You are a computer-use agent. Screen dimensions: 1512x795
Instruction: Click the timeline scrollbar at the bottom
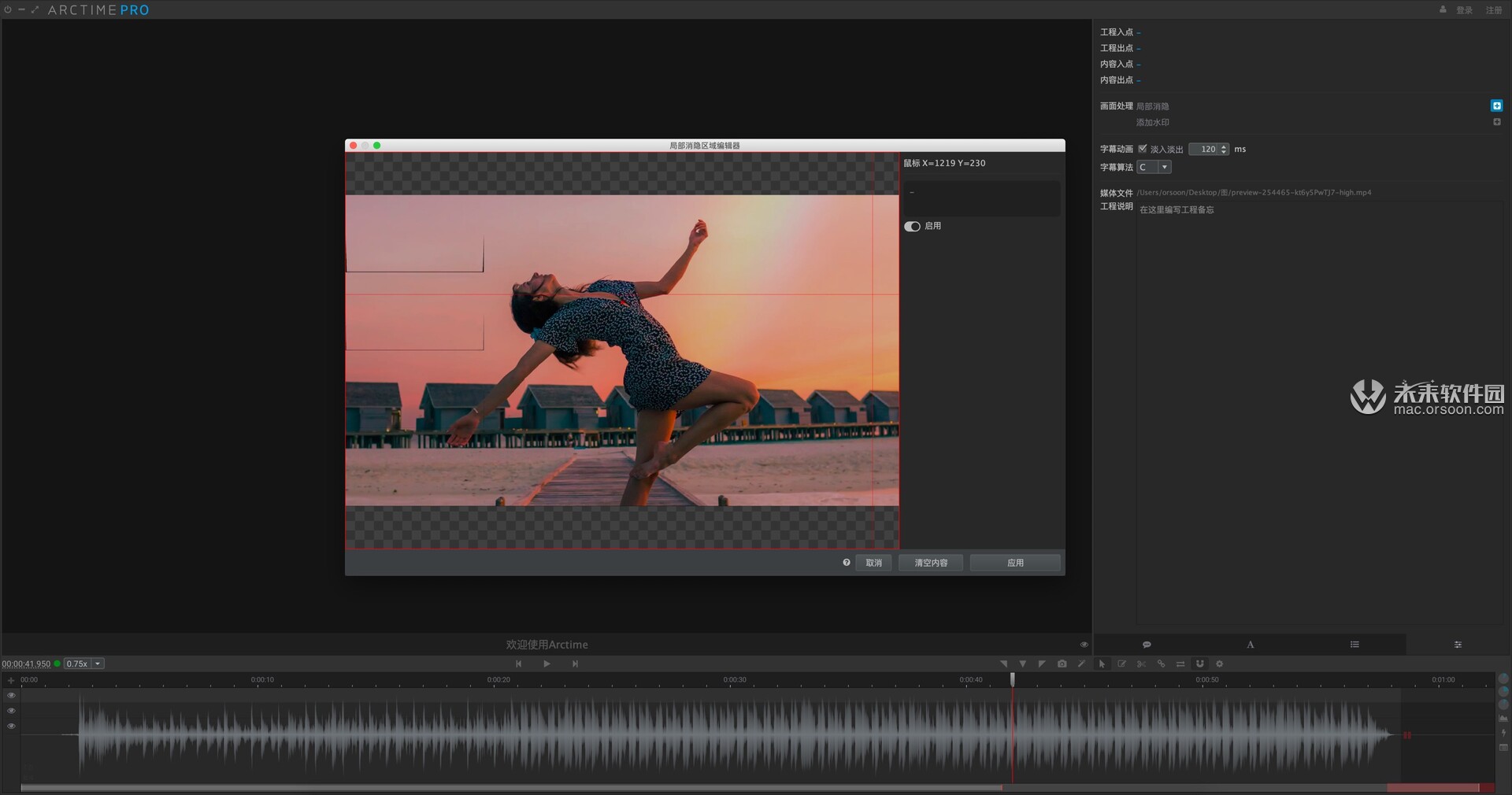pyautogui.click(x=512, y=787)
